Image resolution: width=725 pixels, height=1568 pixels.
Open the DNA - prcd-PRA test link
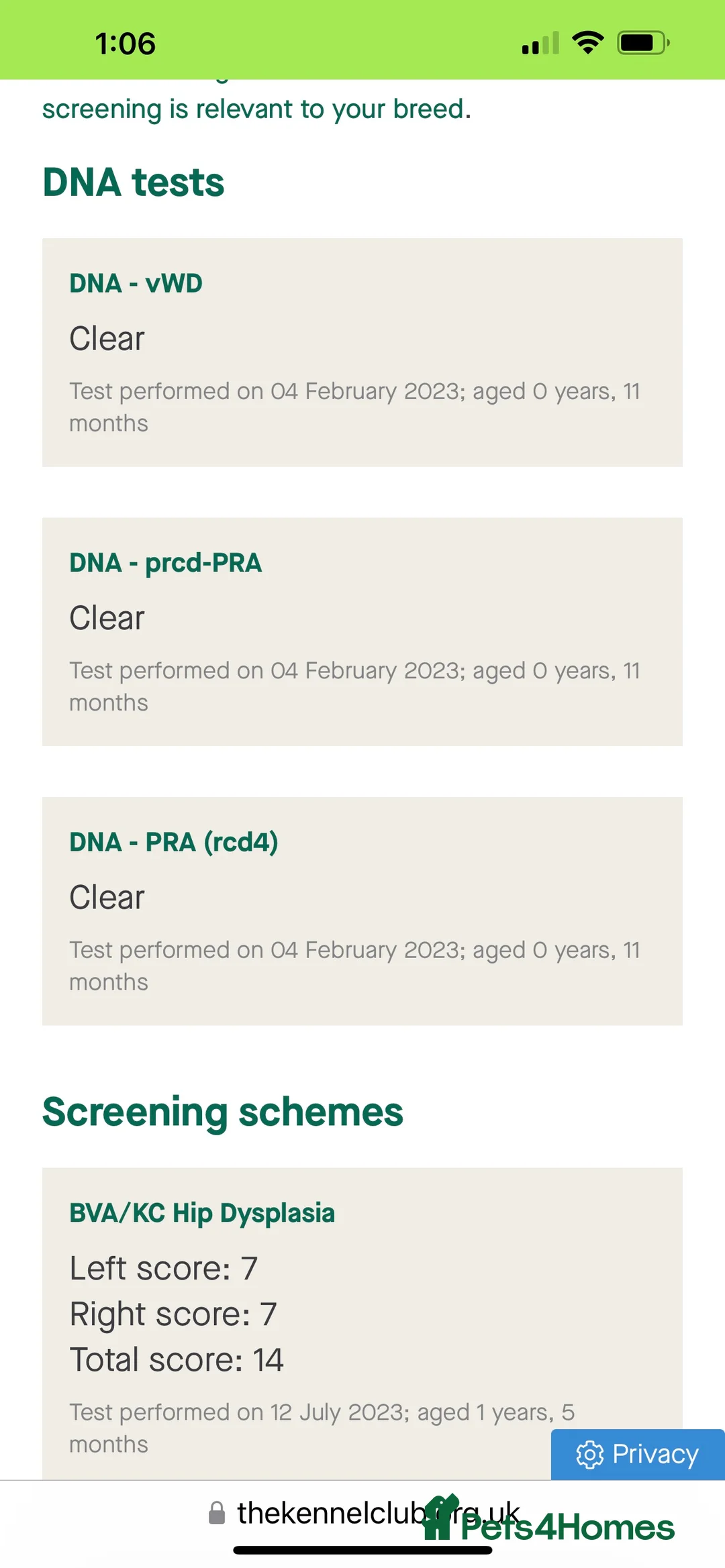[x=165, y=563]
